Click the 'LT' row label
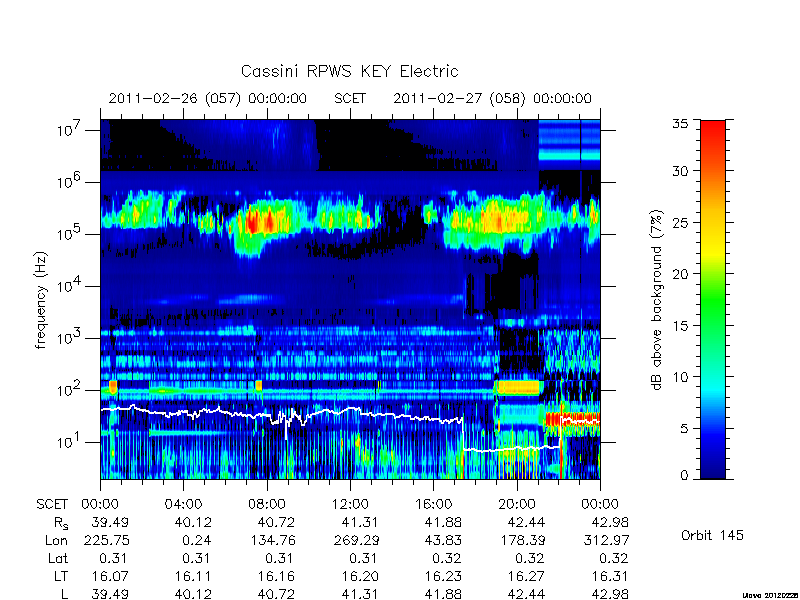Image resolution: width=800 pixels, height=600 pixels. click(x=61, y=577)
